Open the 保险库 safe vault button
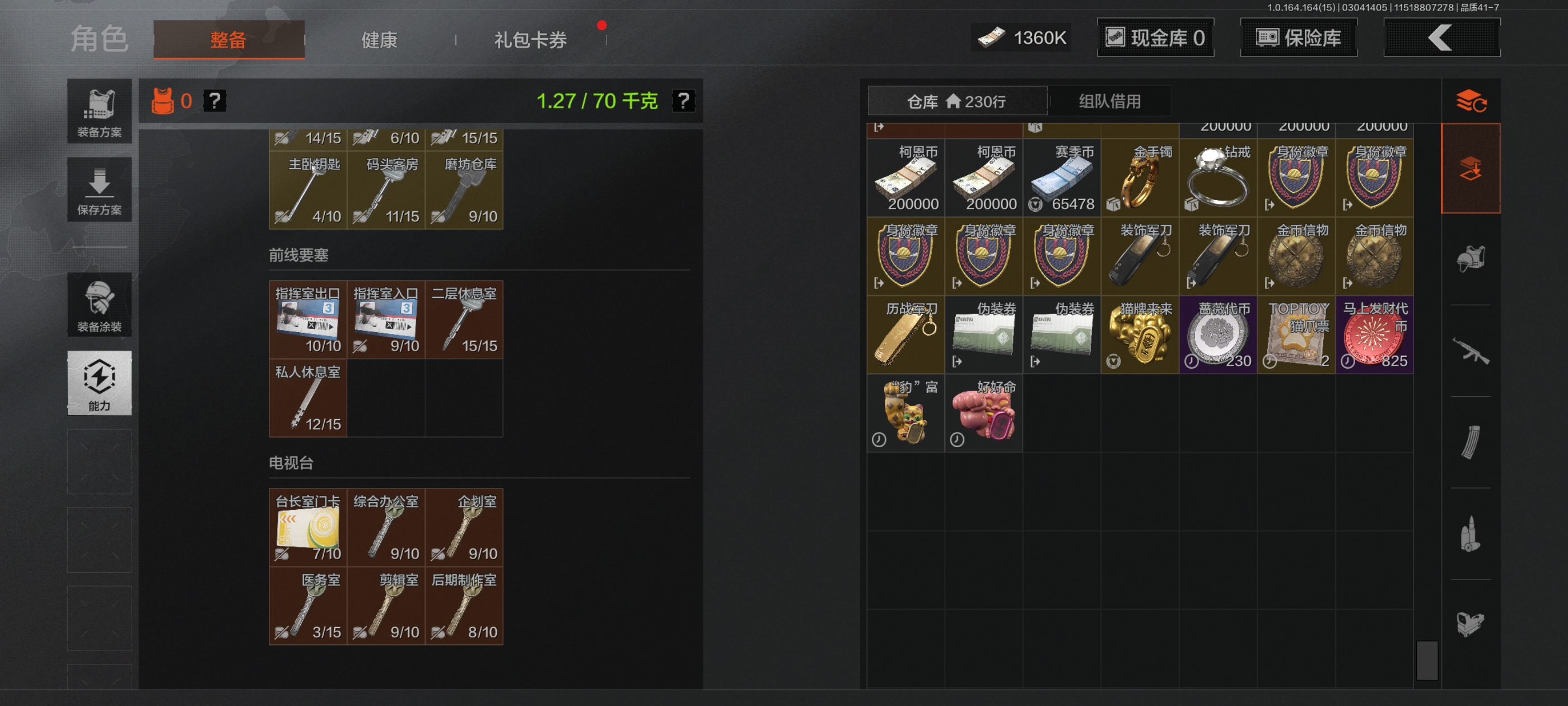 [x=1298, y=38]
